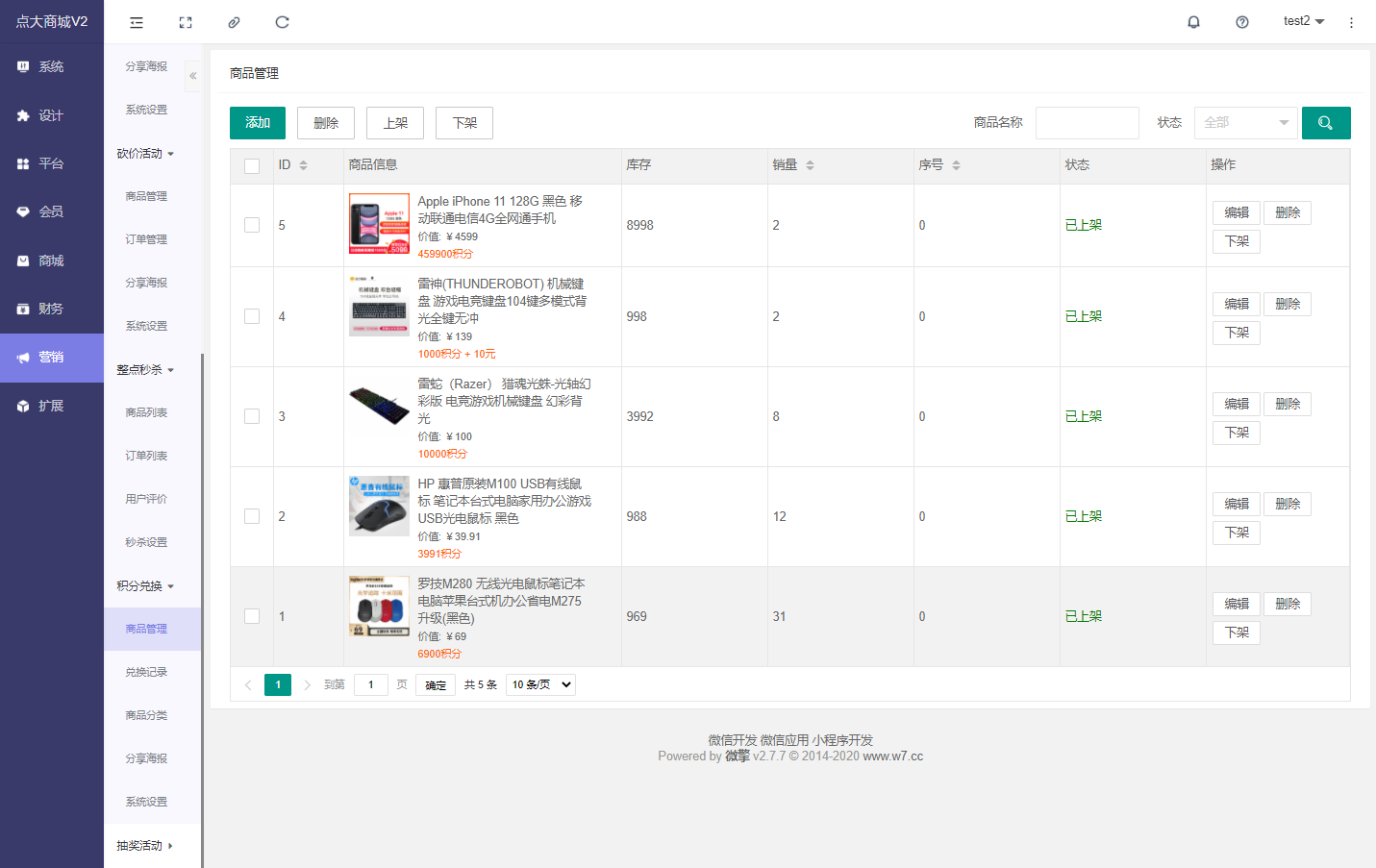Delete the 罗技M280 mouse product
The width and height of the screenshot is (1376, 868).
coord(1288,604)
